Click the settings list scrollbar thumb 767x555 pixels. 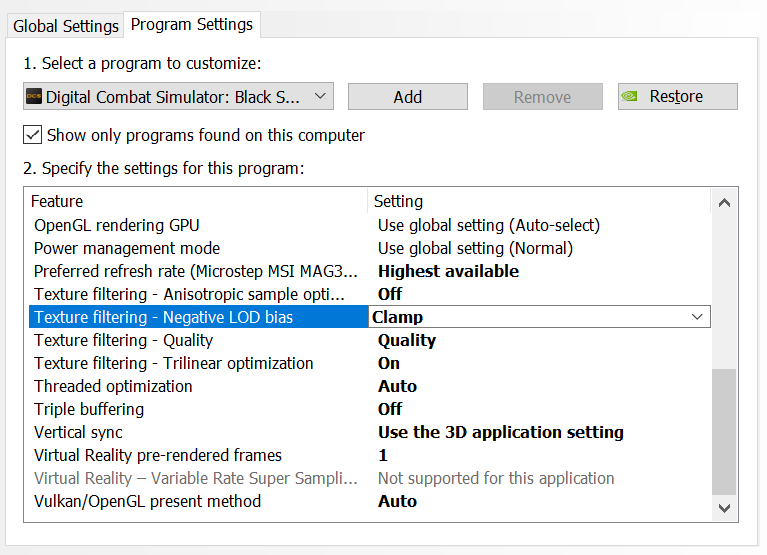[724, 432]
